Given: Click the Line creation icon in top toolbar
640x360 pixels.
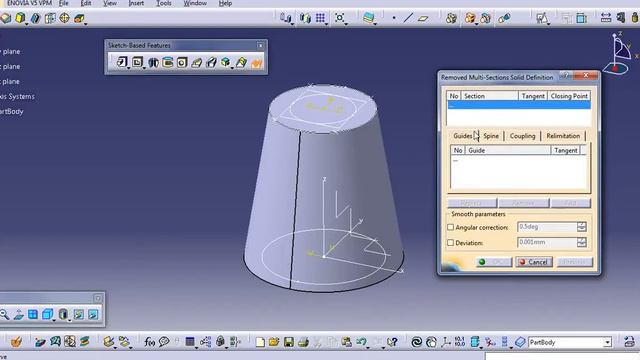Looking at the screenshot, I should tap(408, 18).
